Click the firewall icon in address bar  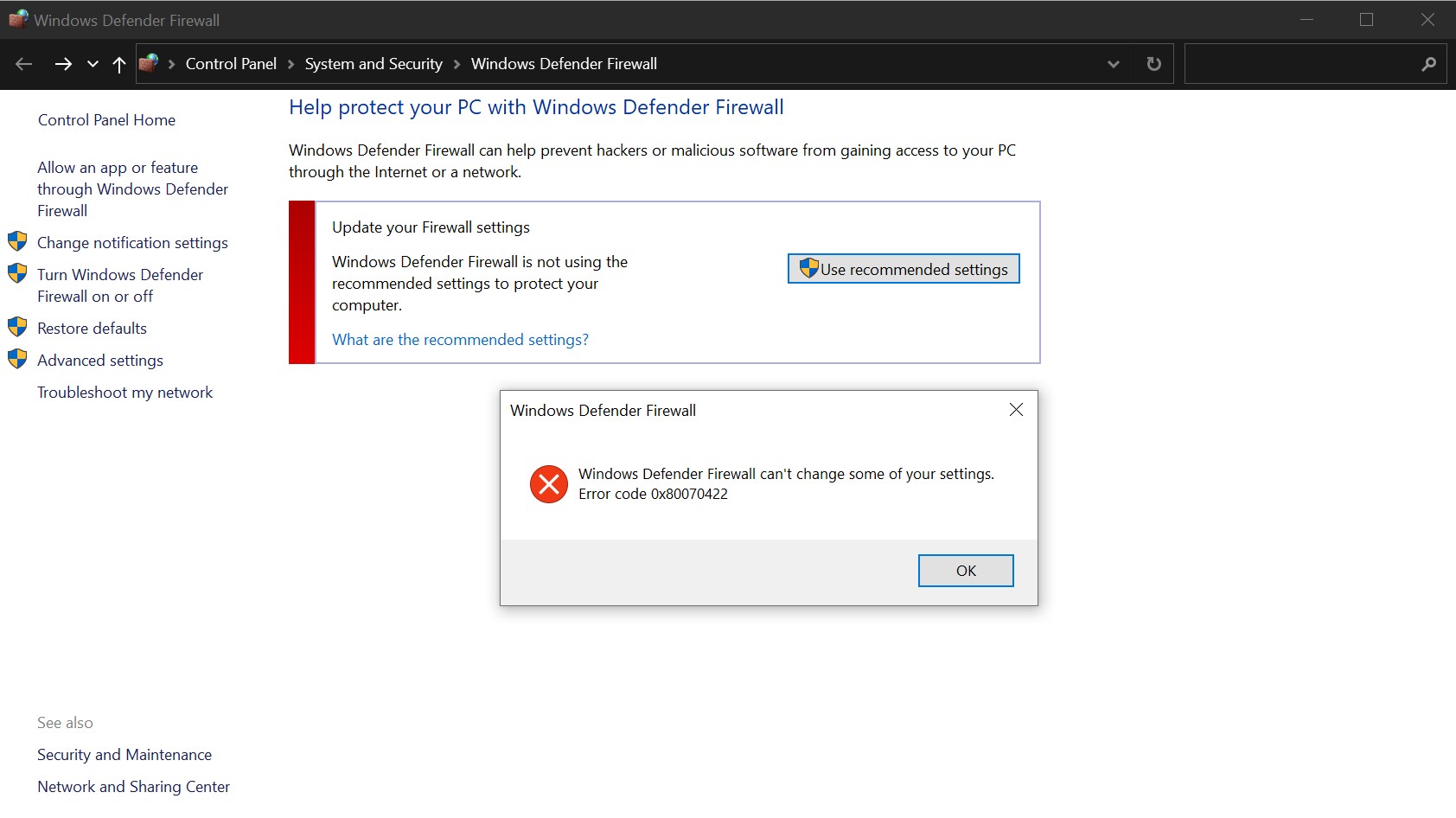point(149,63)
